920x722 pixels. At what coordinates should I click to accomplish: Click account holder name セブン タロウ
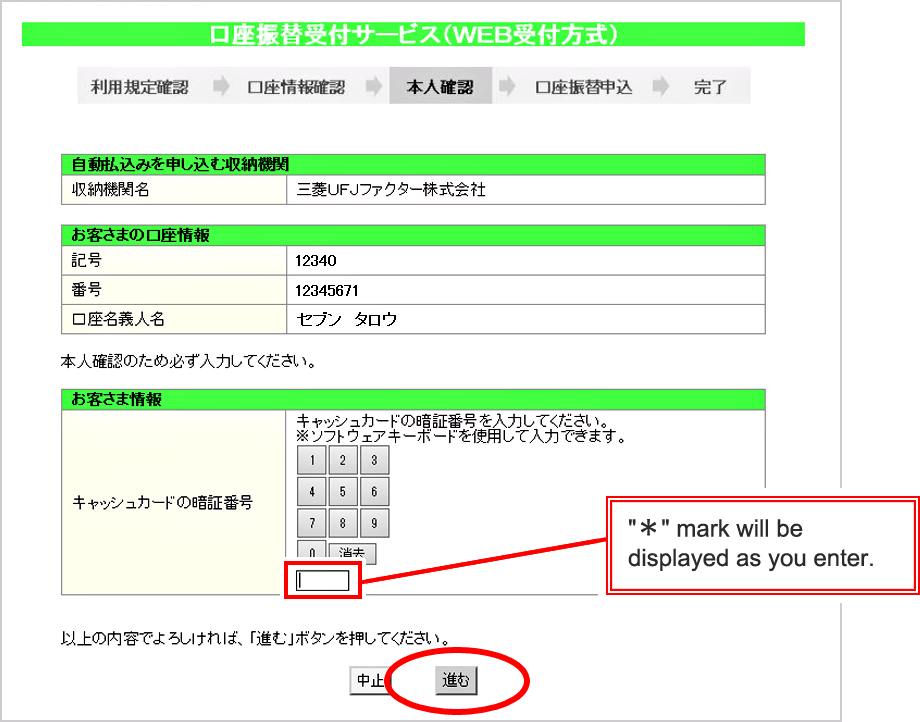(347, 319)
